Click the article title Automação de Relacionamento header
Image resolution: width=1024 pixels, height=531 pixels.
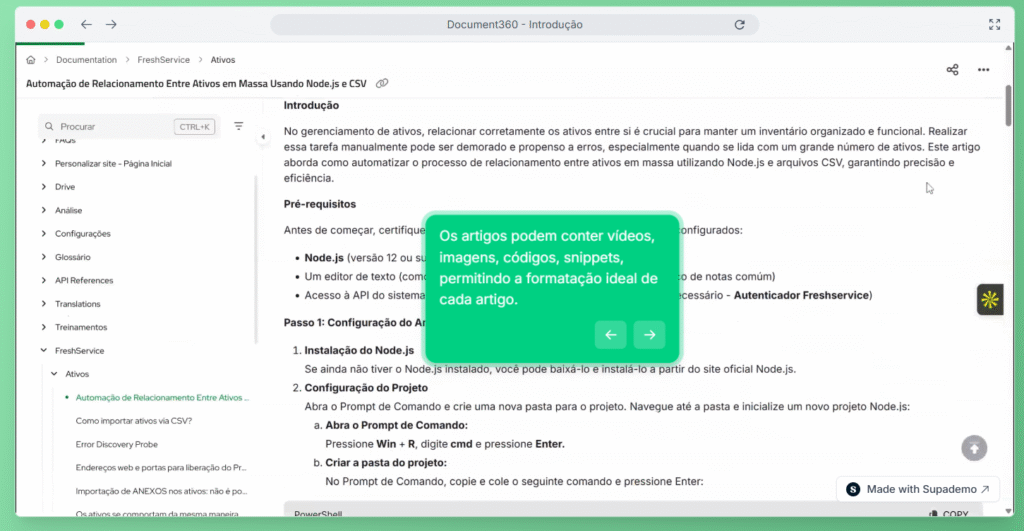[x=196, y=84]
